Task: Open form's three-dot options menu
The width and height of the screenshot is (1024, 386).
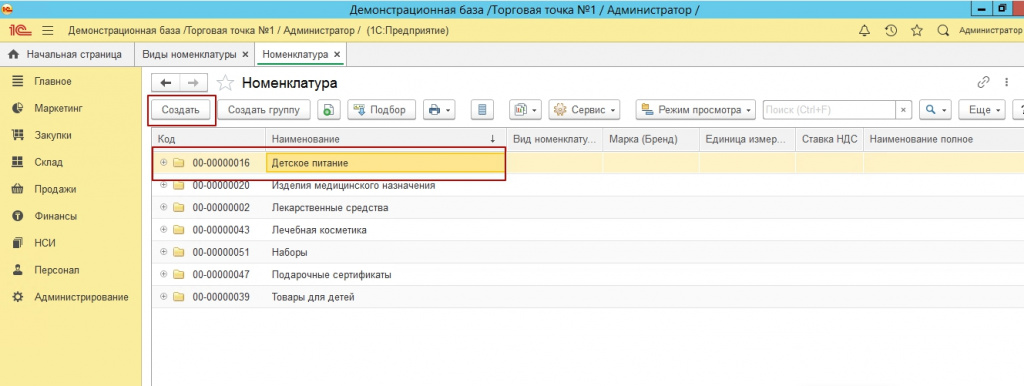Action: point(1006,82)
